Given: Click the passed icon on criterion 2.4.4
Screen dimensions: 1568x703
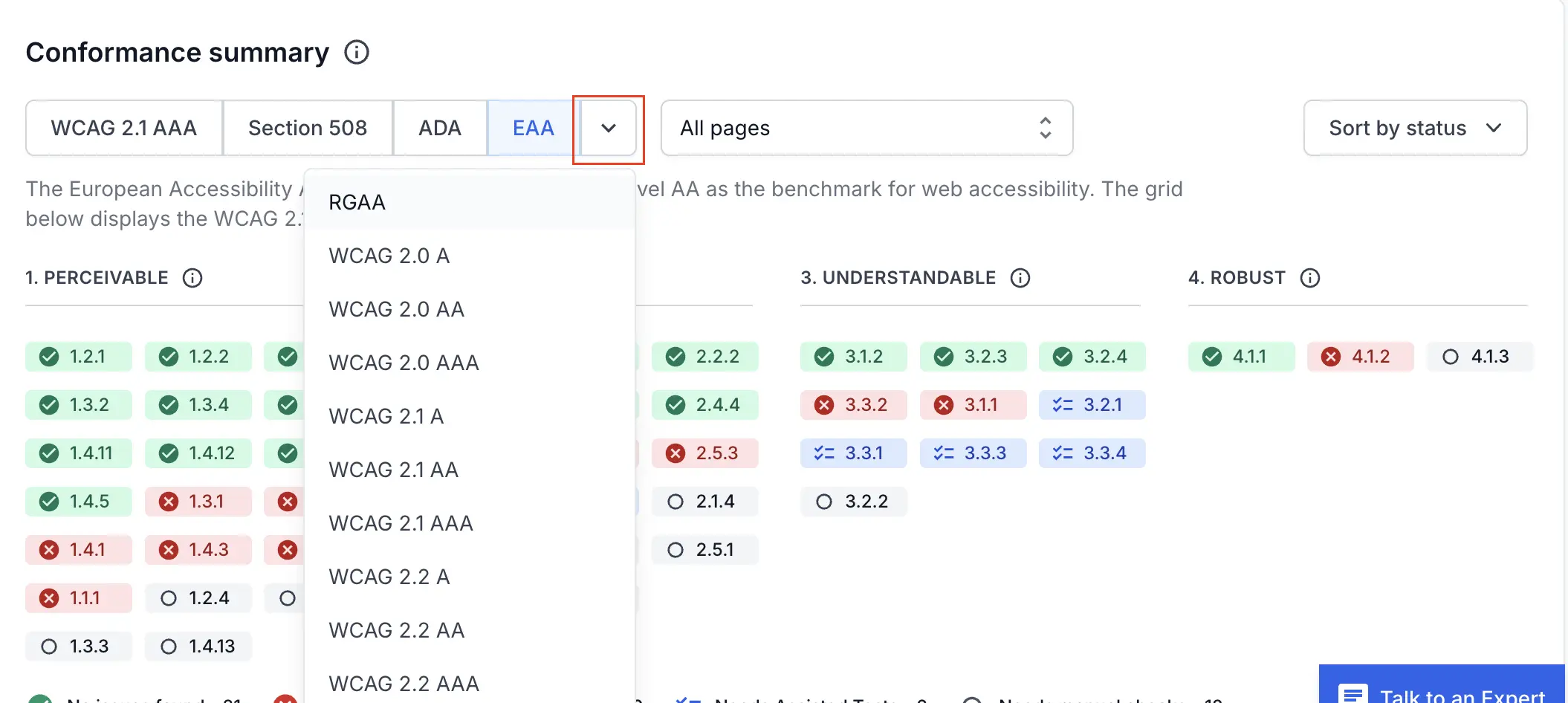Looking at the screenshot, I should coord(676,405).
